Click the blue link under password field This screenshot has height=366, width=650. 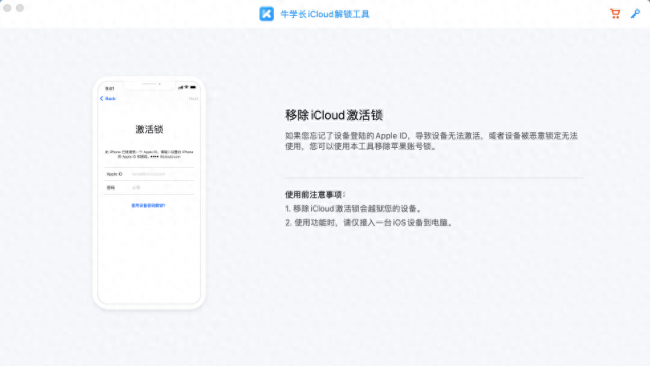point(148,206)
